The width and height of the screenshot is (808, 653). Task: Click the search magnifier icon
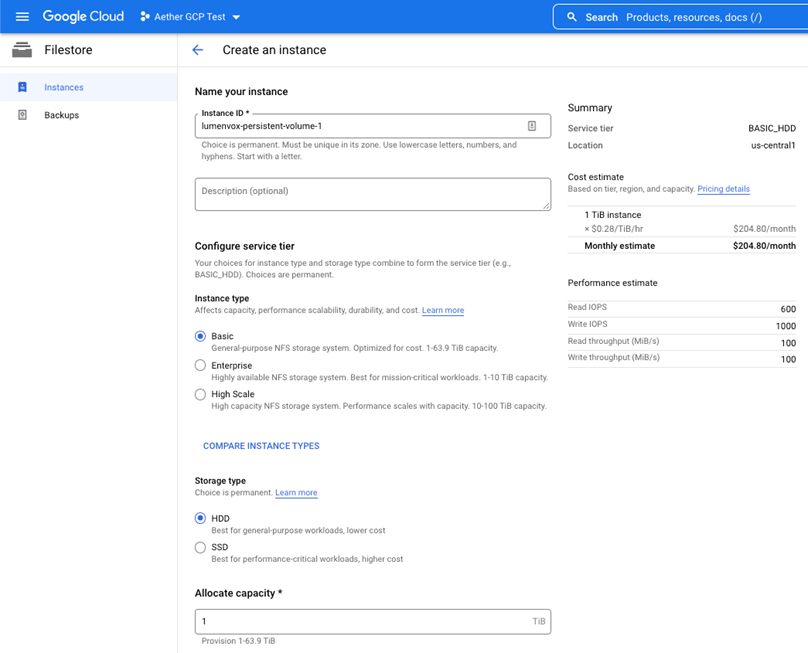[572, 17]
